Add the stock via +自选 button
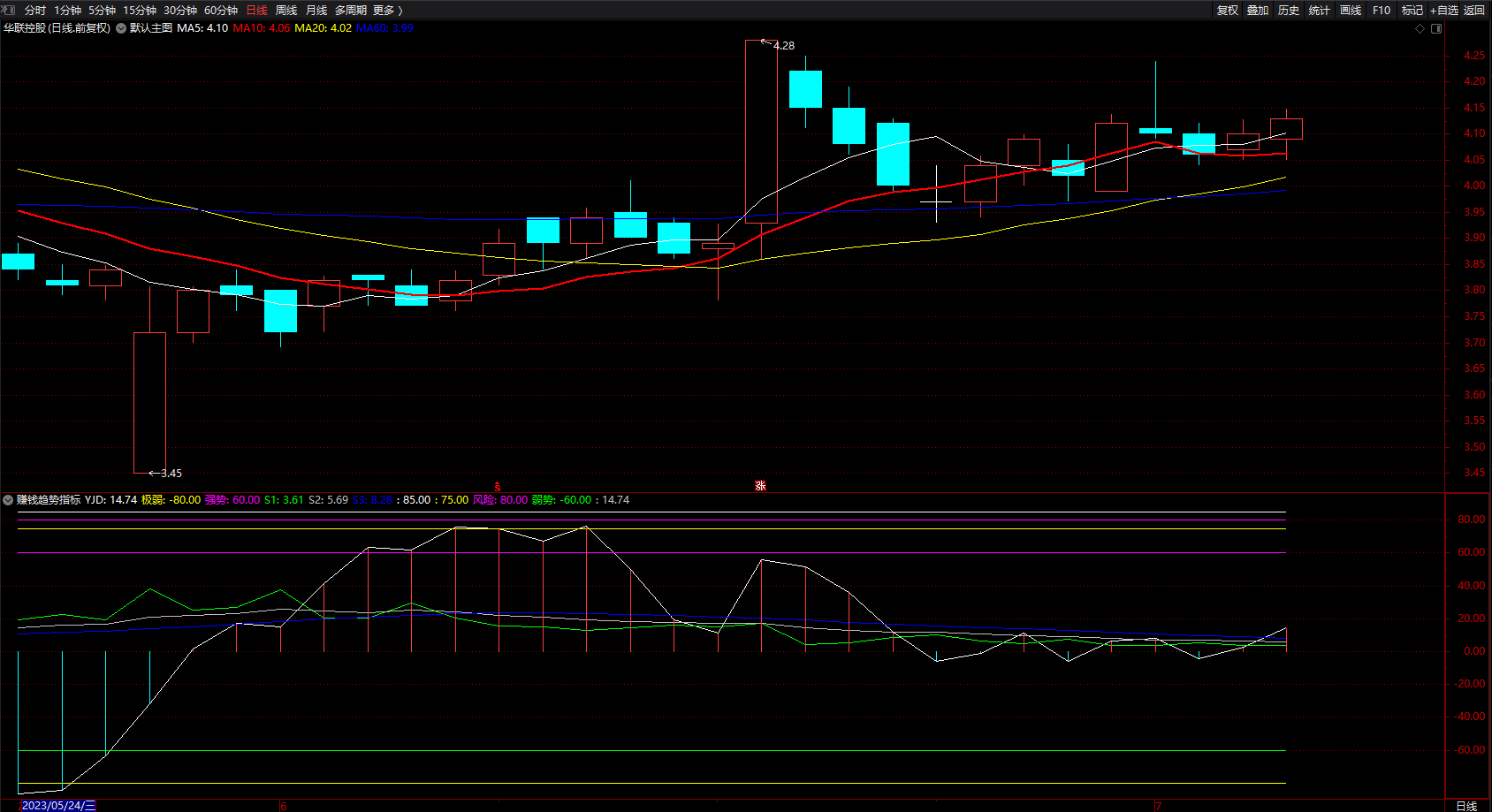The height and width of the screenshot is (812, 1492). (1444, 10)
